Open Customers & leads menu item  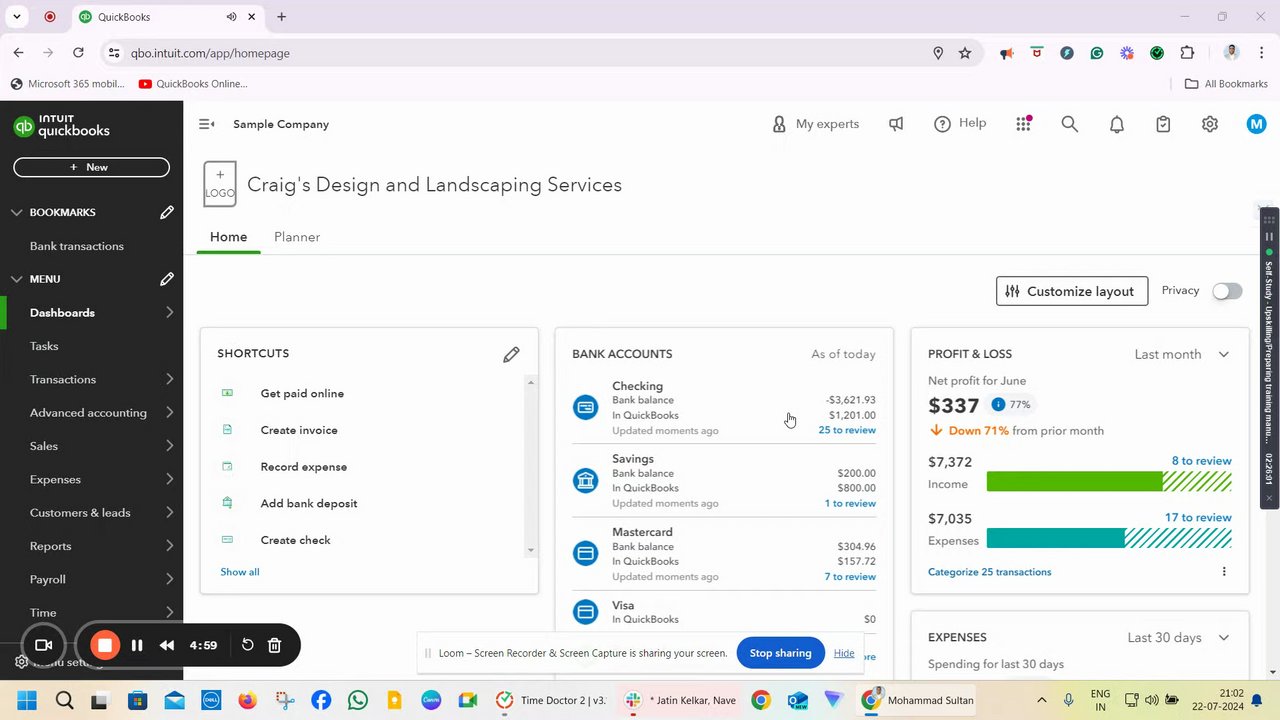pyautogui.click(x=80, y=513)
